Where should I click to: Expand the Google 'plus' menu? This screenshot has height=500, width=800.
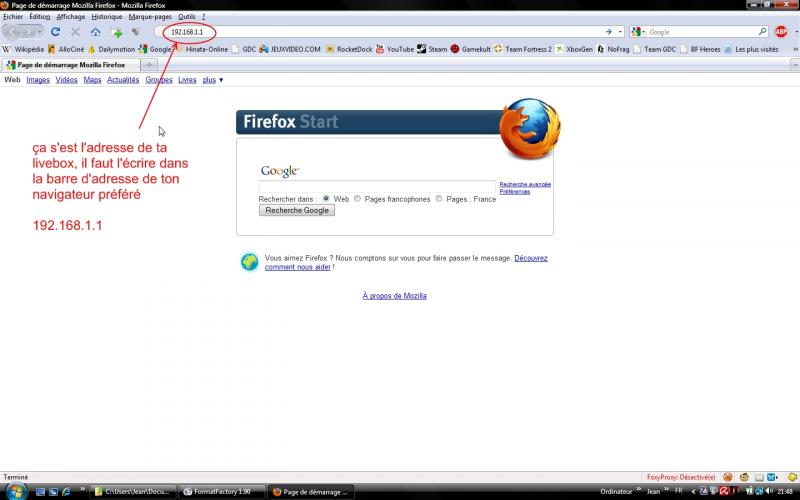pyautogui.click(x=213, y=80)
